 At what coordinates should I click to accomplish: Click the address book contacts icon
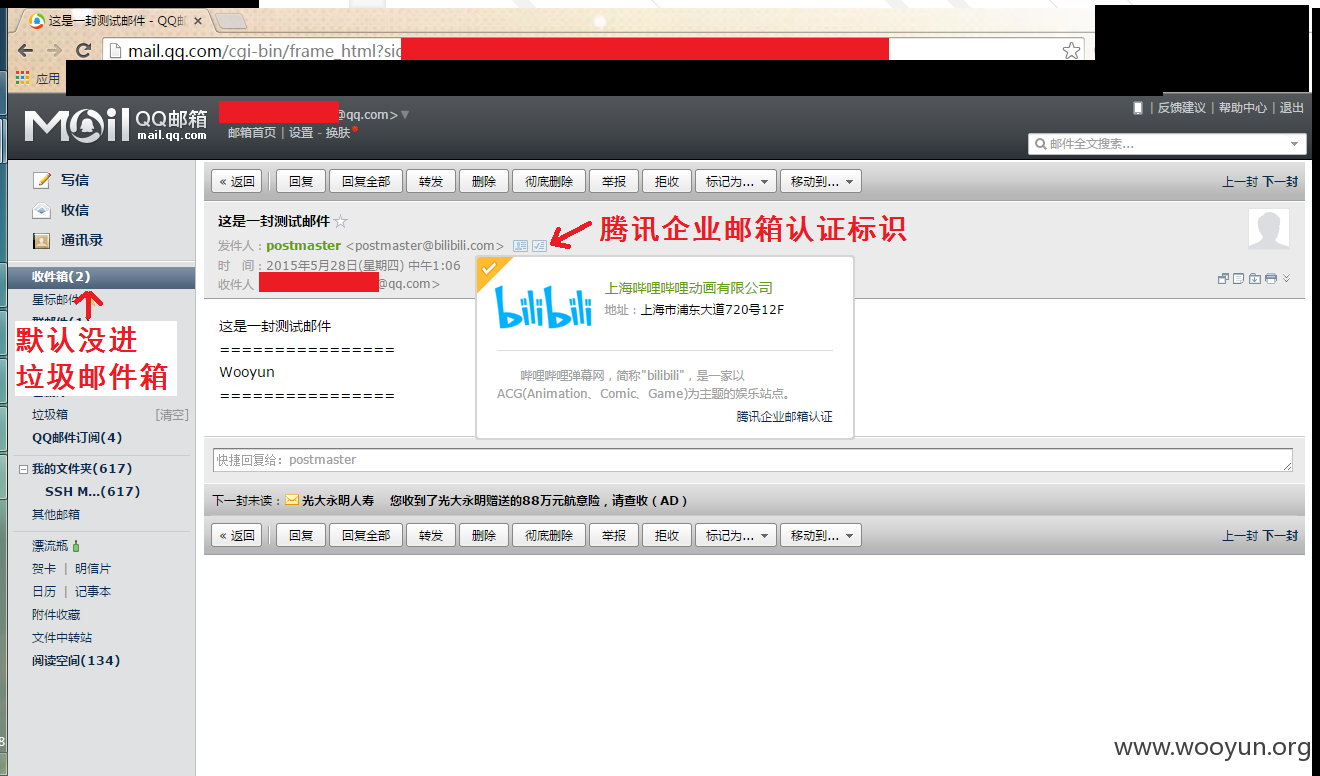tap(42, 241)
